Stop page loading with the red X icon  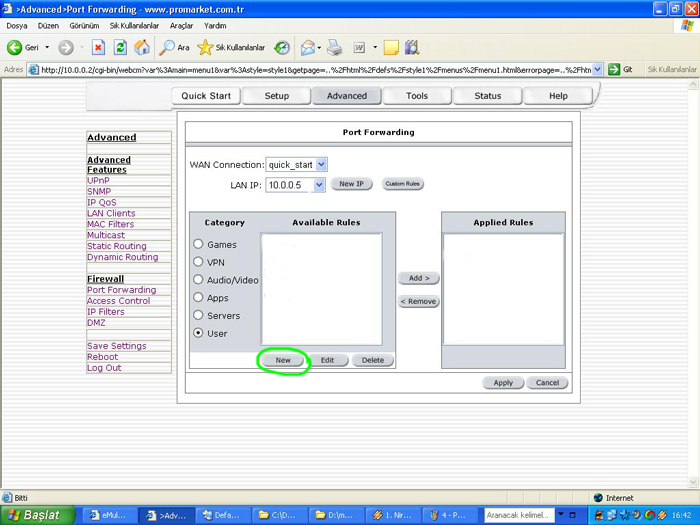pyautogui.click(x=98, y=47)
